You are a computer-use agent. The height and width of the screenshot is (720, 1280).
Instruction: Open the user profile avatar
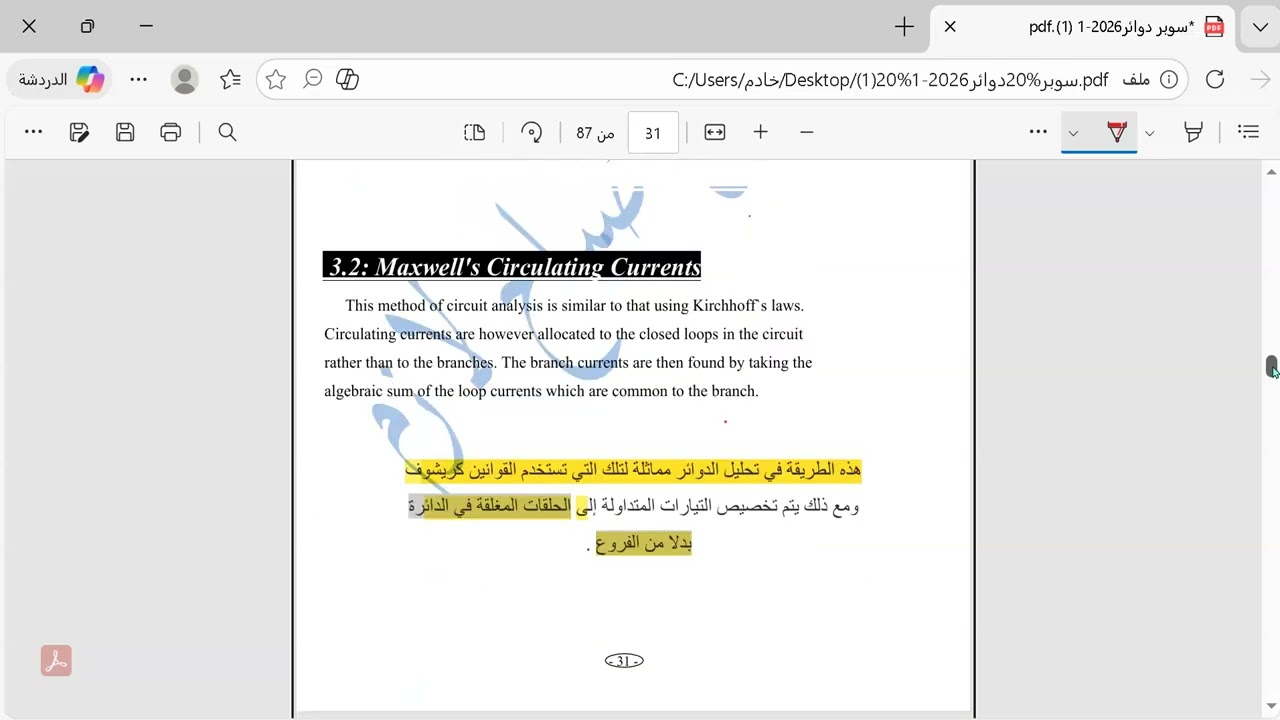185,79
